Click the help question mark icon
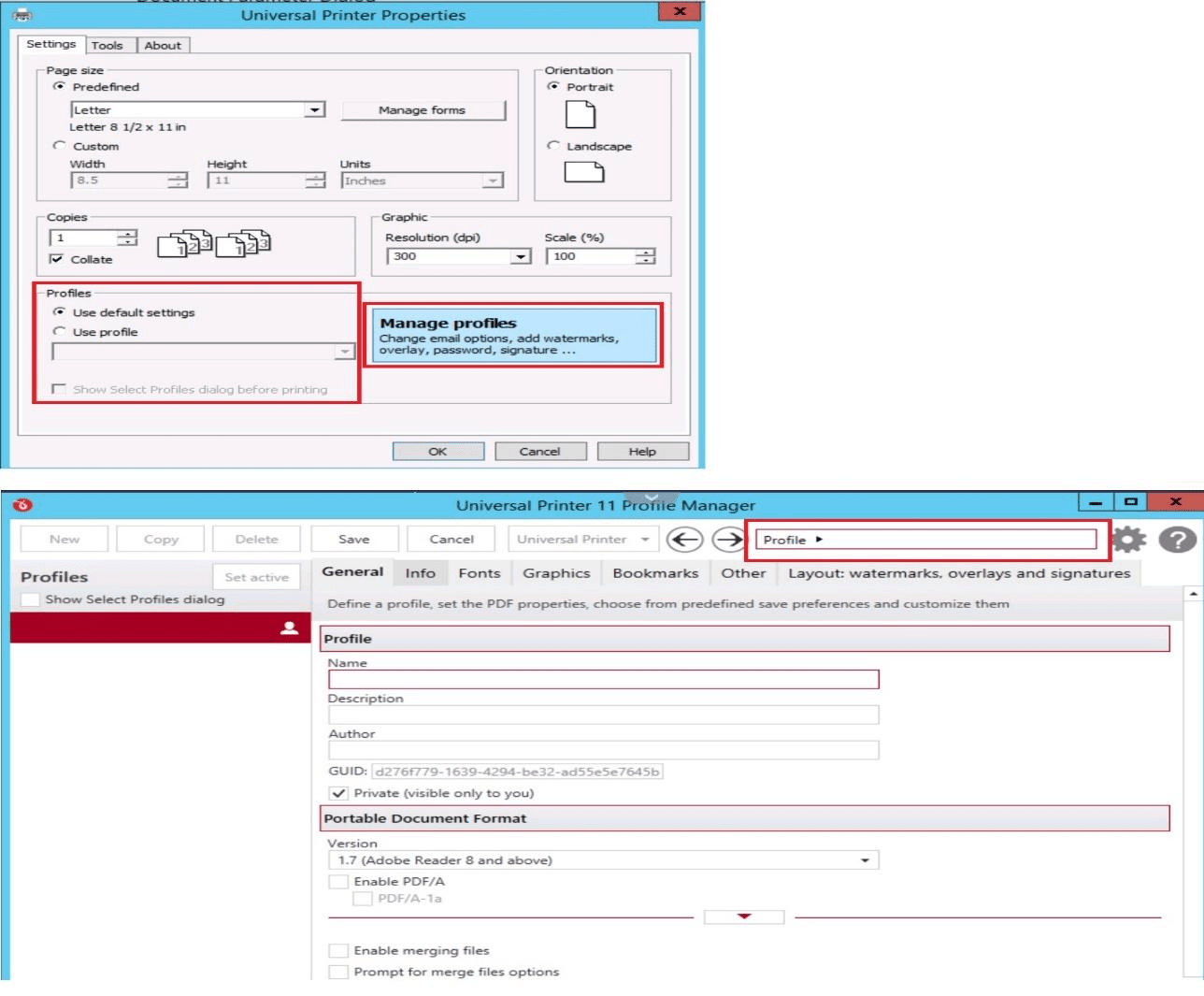 [x=1177, y=540]
